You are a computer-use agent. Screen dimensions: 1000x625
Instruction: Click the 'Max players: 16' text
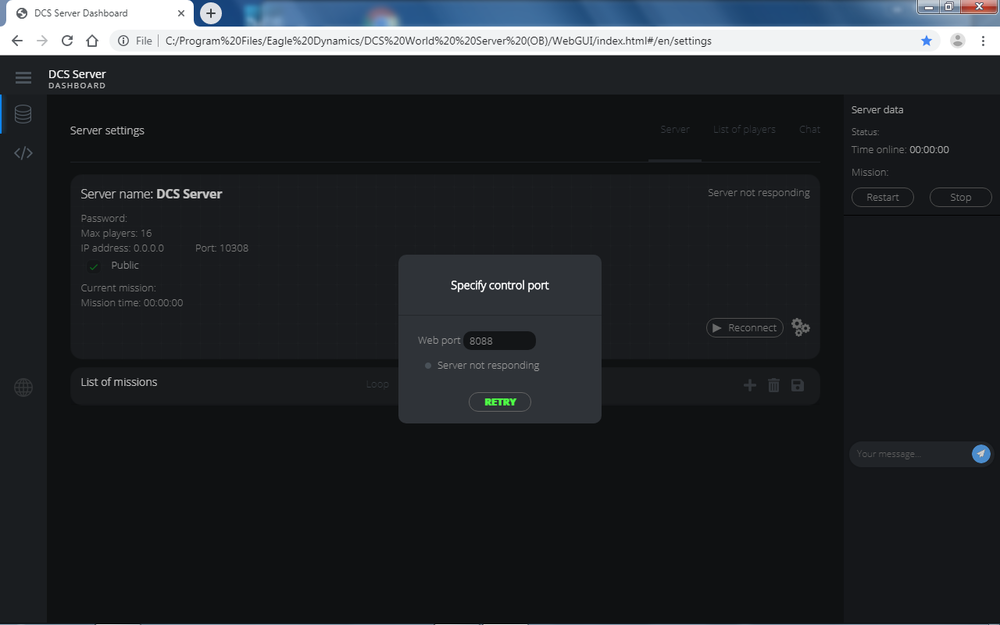click(116, 233)
